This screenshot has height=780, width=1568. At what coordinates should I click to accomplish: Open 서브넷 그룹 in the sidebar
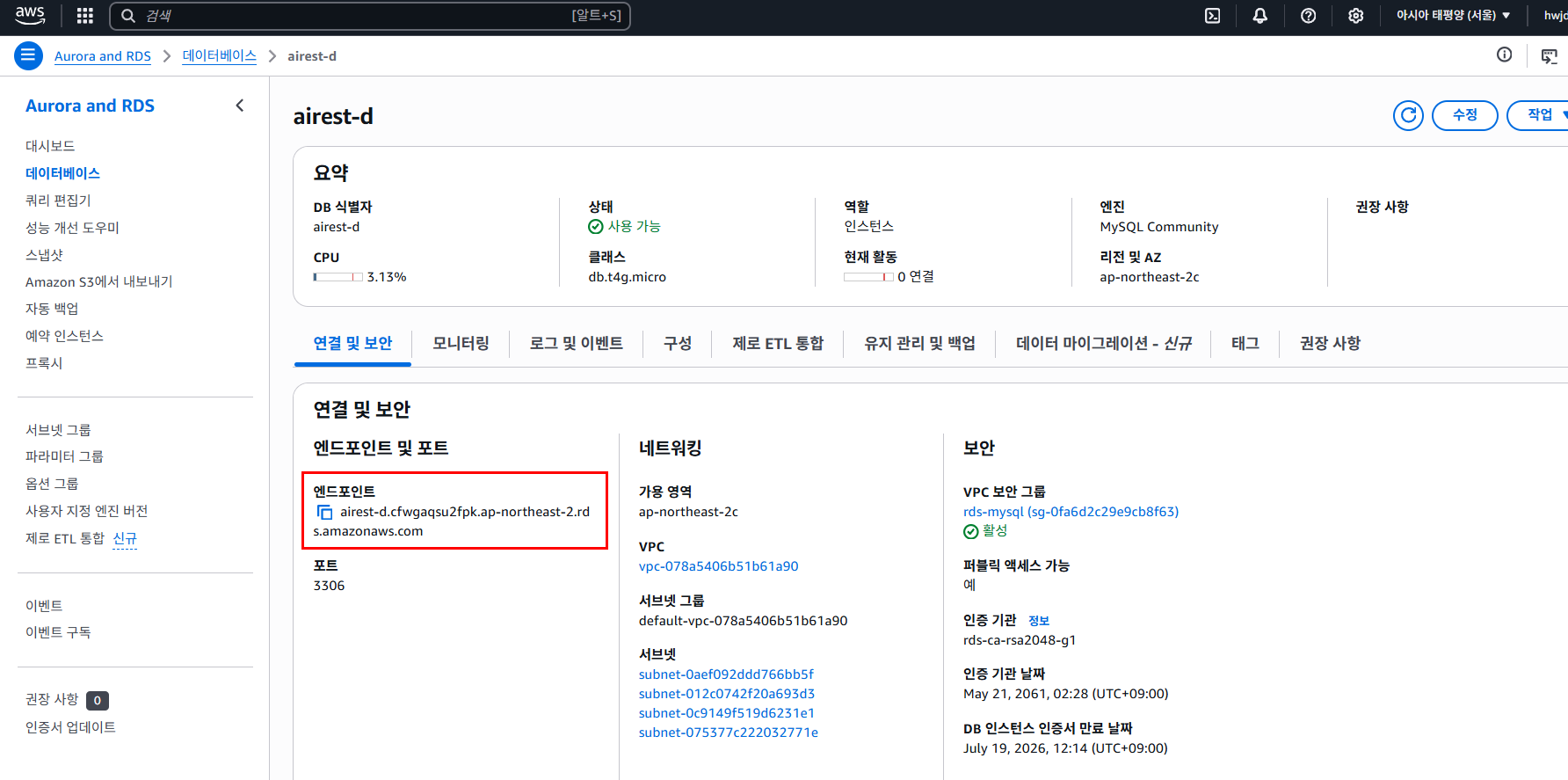(x=58, y=430)
